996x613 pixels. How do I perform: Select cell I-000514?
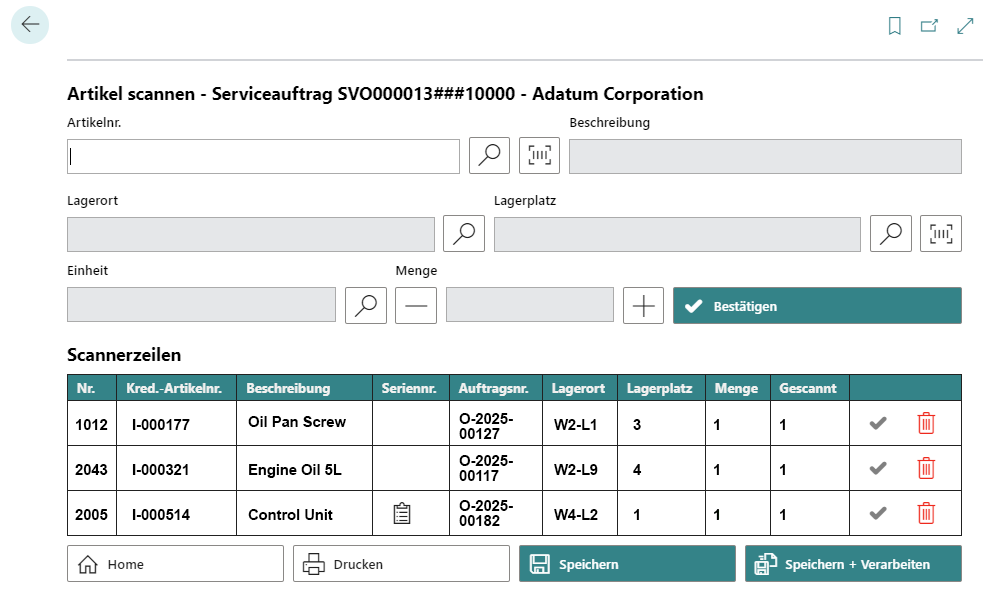click(x=177, y=515)
